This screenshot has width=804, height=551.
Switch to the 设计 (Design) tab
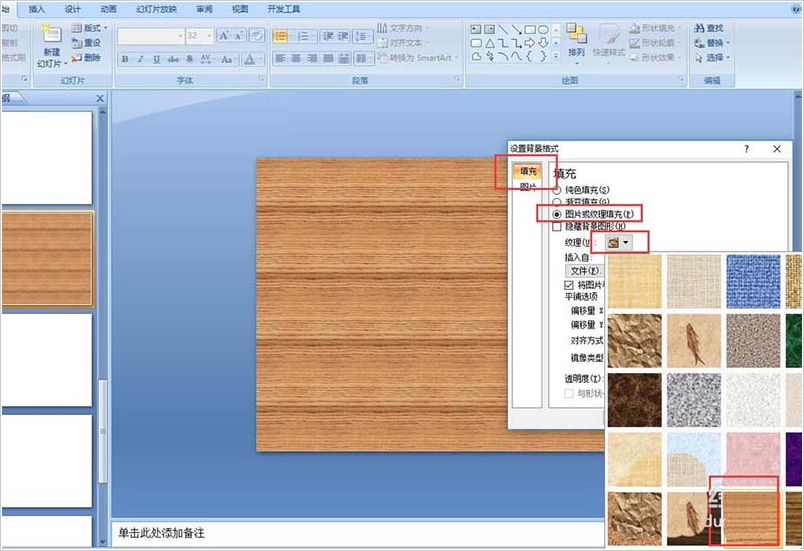[x=73, y=9]
